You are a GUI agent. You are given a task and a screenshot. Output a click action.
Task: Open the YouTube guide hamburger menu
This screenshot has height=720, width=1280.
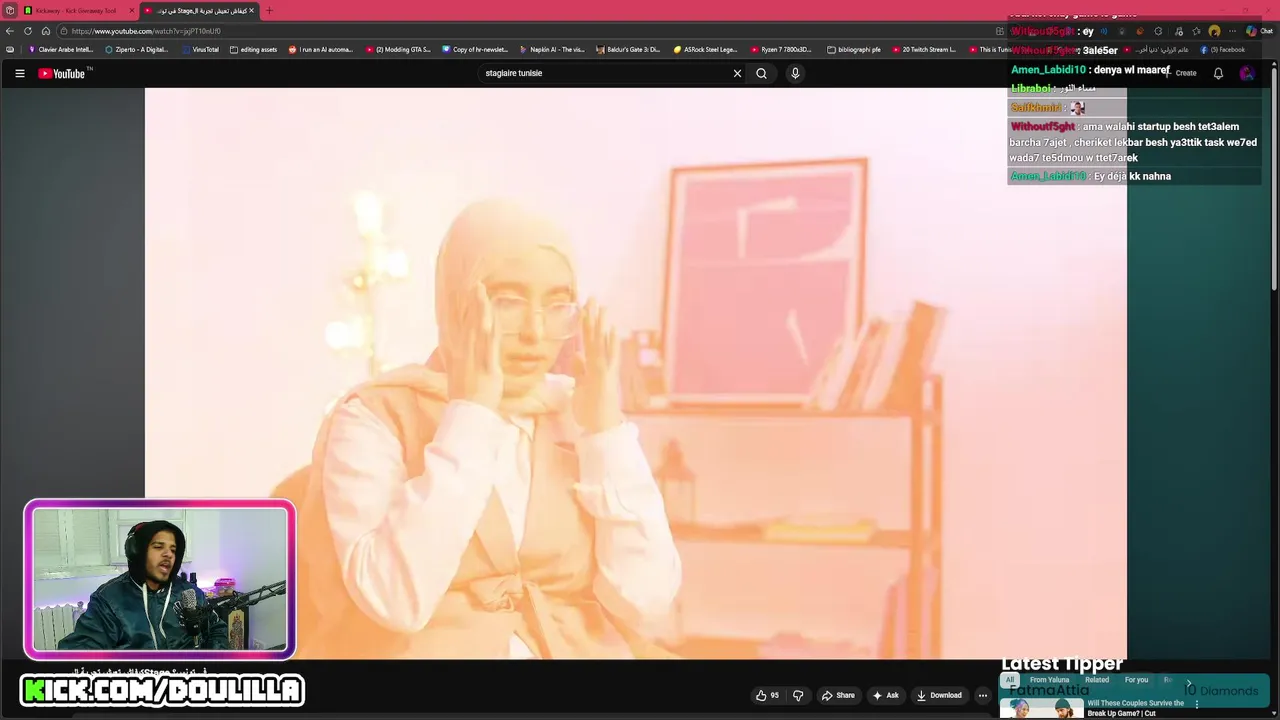point(19,73)
